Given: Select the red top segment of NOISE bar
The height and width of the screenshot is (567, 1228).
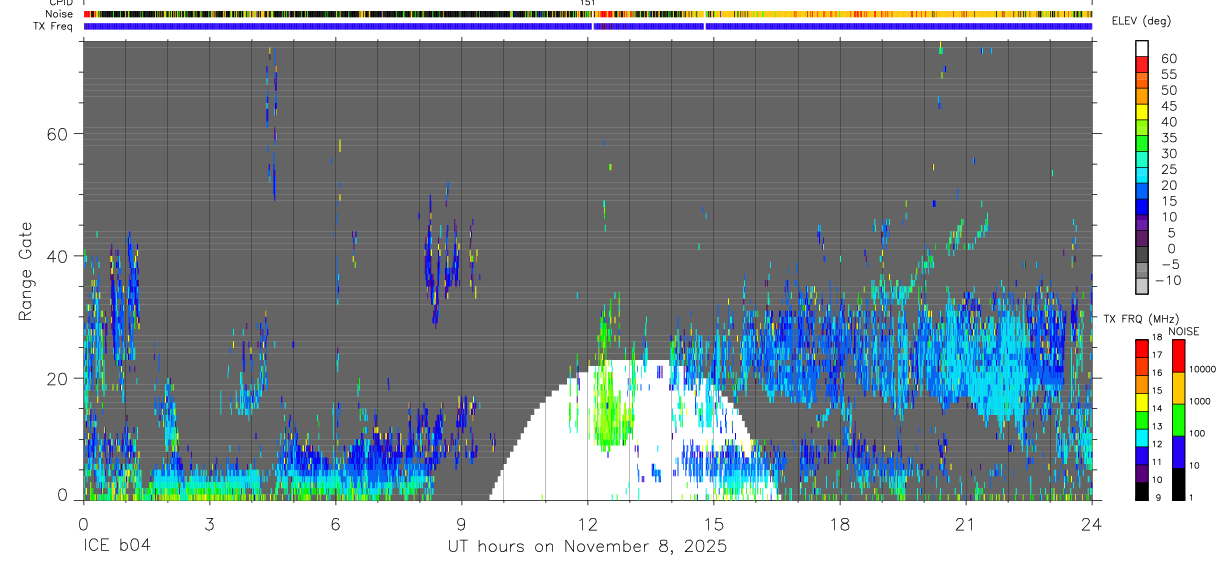Looking at the screenshot, I should [1179, 355].
